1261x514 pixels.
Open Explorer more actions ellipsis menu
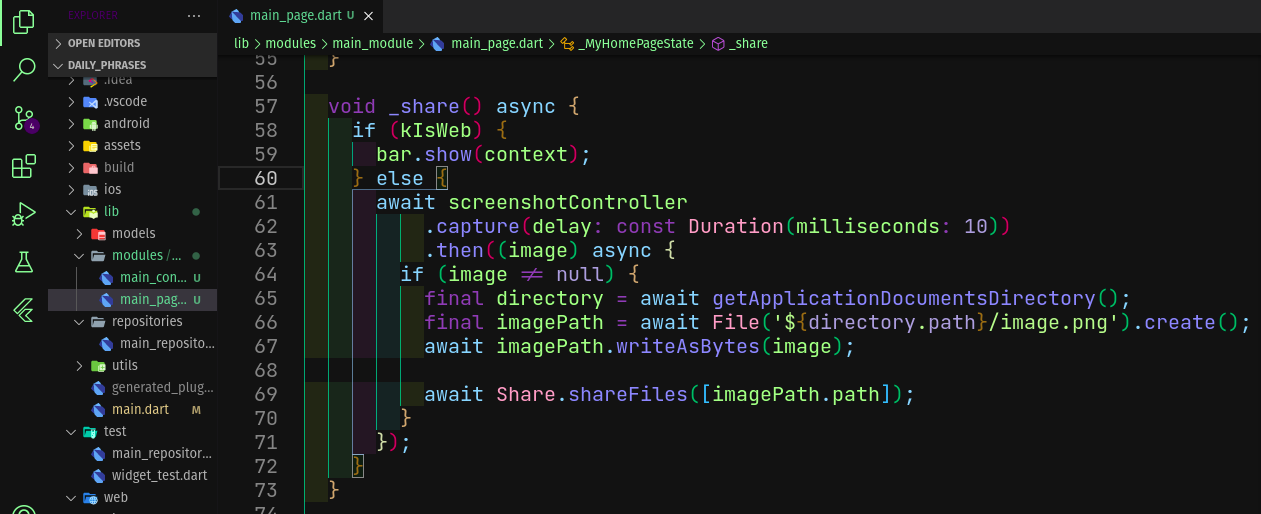point(194,16)
